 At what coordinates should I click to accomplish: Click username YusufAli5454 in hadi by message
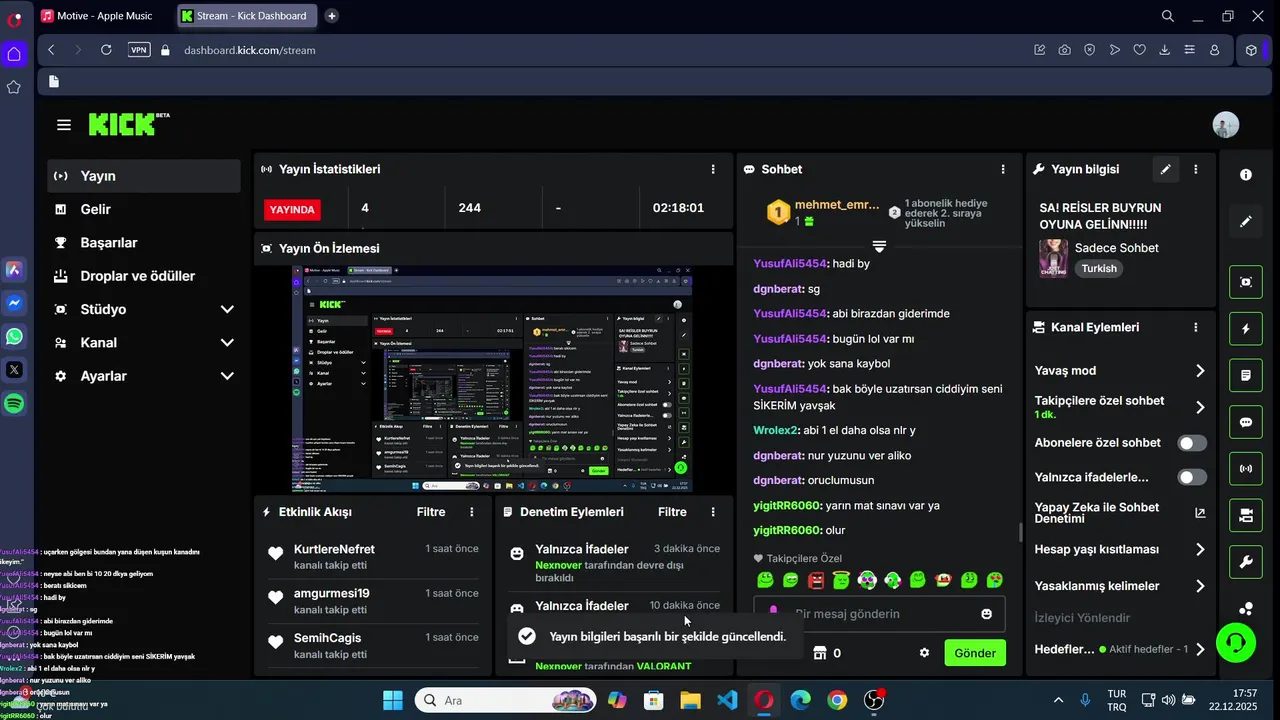click(x=790, y=263)
